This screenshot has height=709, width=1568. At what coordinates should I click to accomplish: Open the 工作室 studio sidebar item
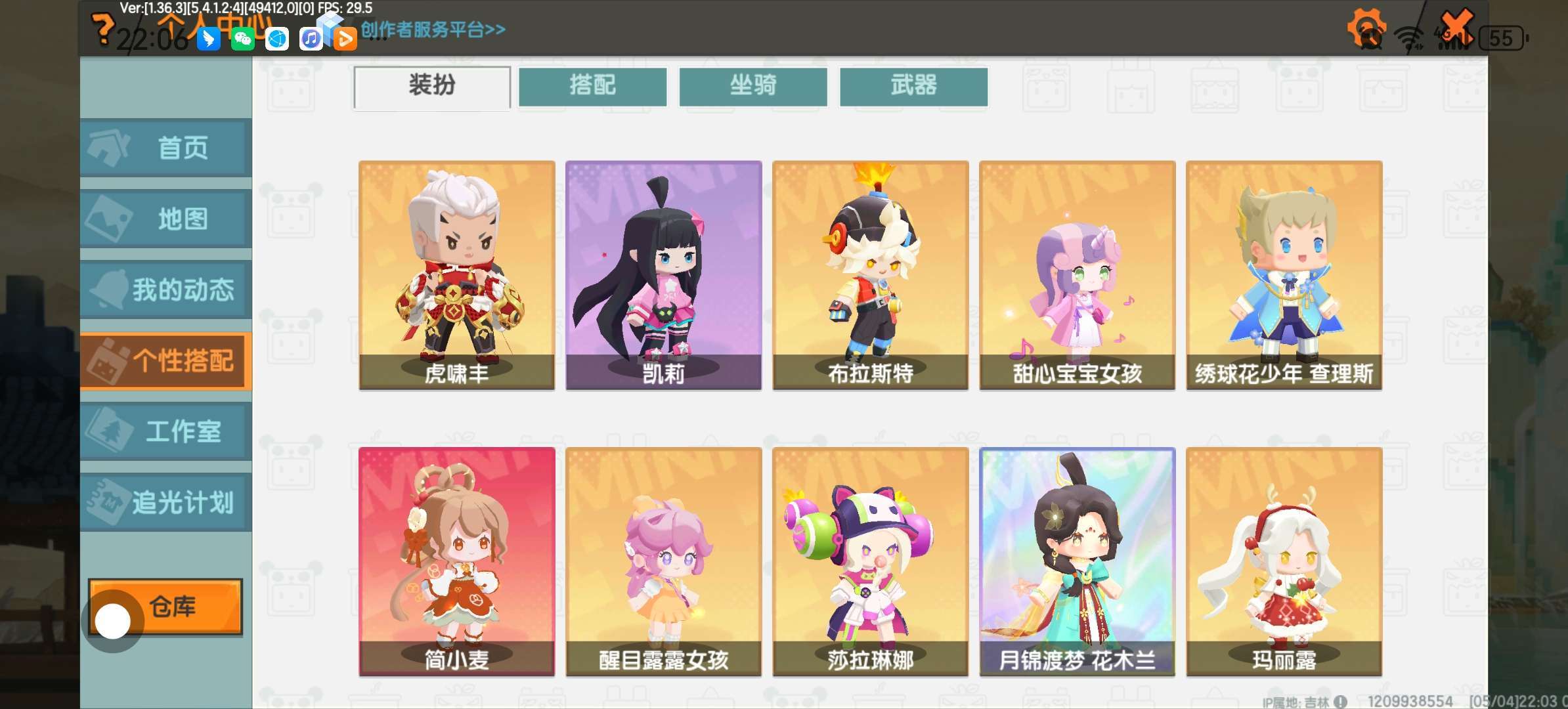click(165, 431)
